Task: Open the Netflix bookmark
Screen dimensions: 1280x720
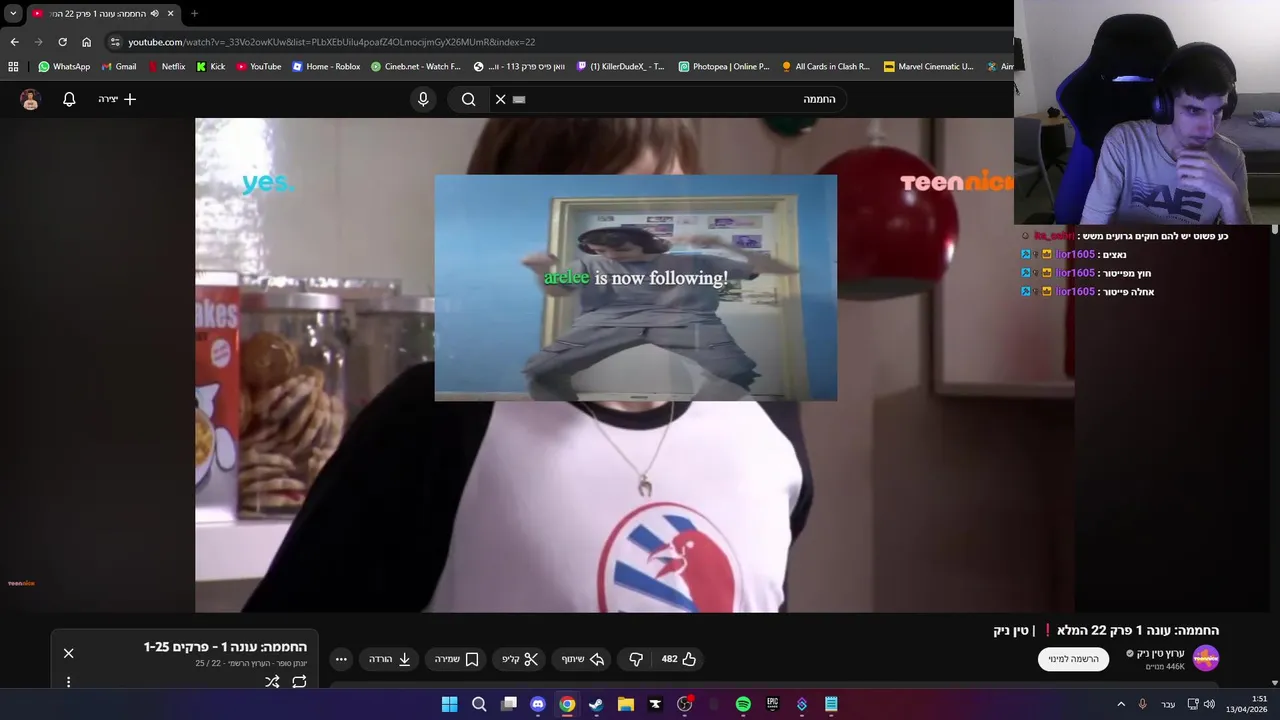Action: tap(166, 67)
